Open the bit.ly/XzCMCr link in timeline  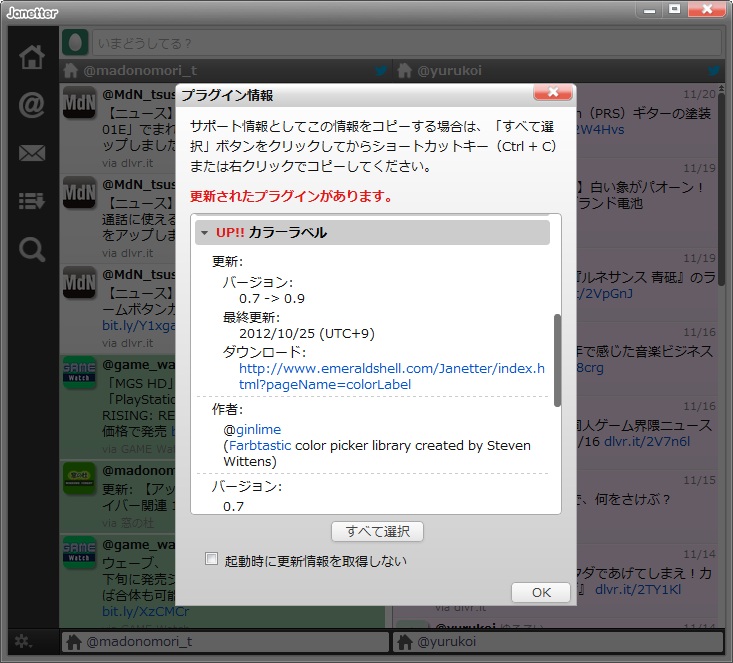145,611
